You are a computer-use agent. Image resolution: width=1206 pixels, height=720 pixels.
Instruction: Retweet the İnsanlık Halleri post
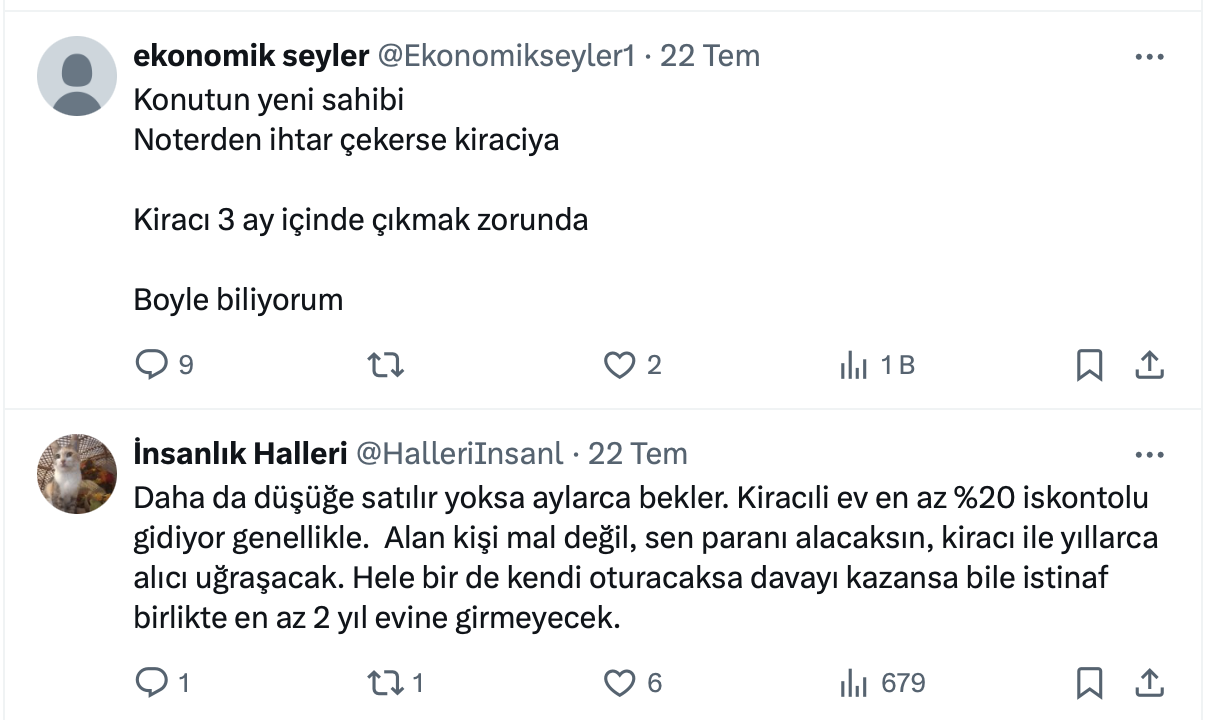click(386, 683)
